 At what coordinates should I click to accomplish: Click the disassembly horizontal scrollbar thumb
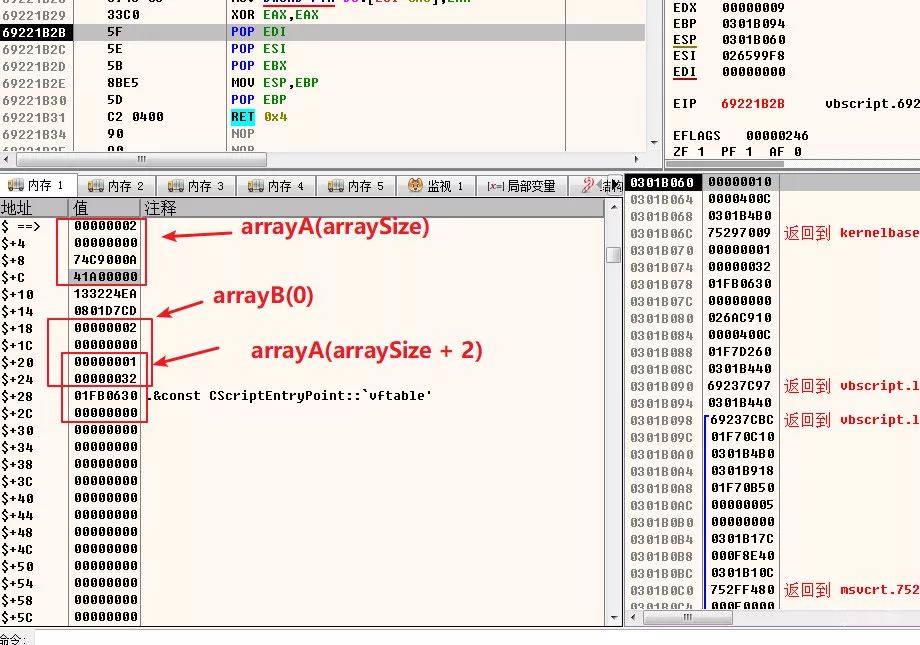[141, 159]
